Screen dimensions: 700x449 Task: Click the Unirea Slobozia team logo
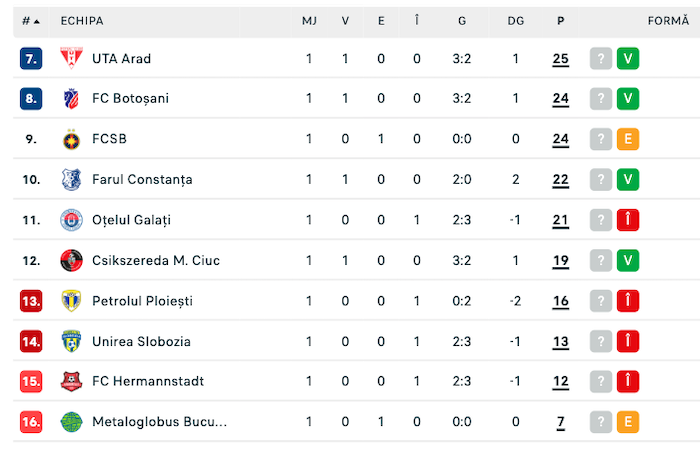pyautogui.click(x=71, y=342)
